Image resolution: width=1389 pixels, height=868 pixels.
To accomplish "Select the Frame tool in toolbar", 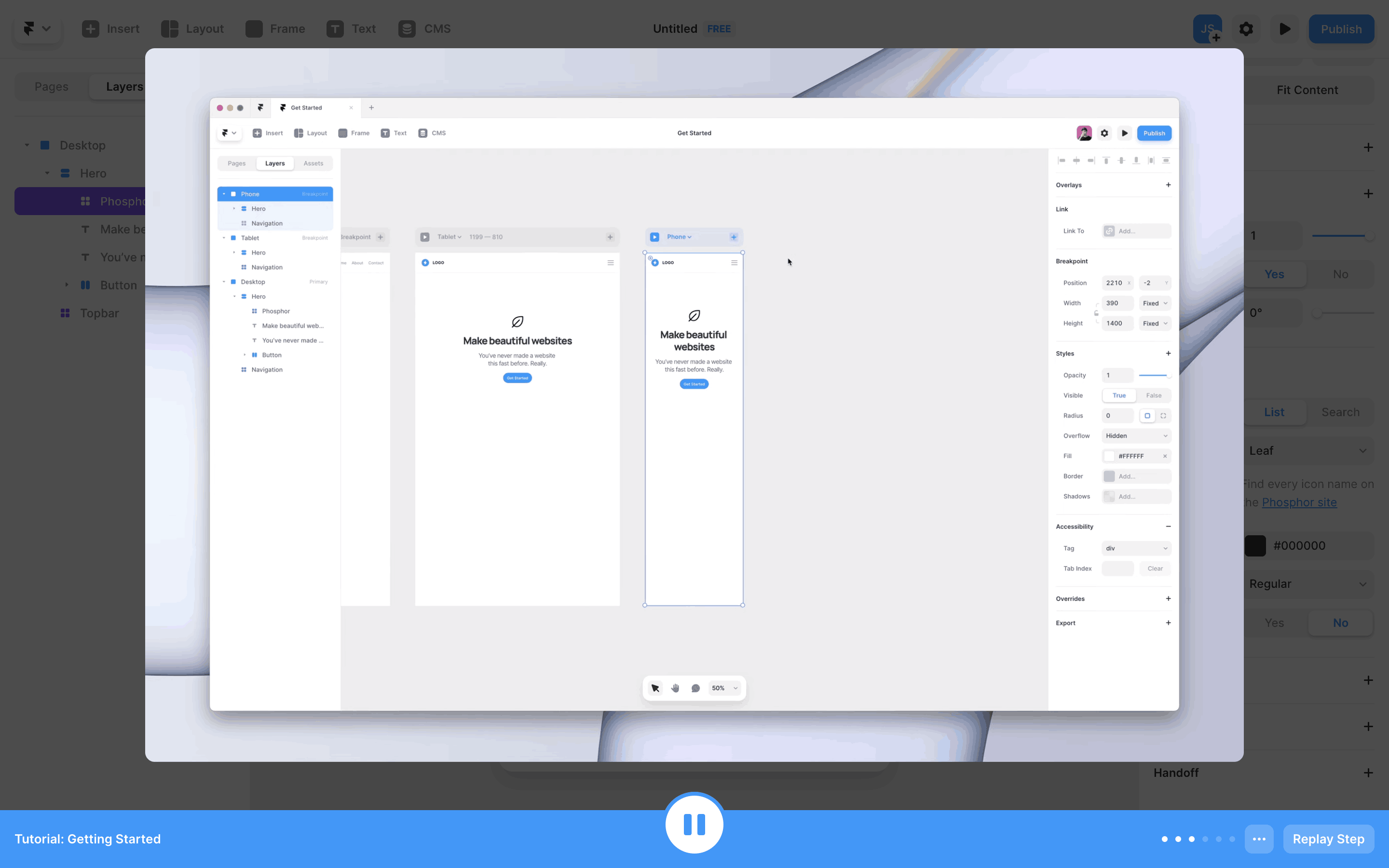I will pos(275,29).
